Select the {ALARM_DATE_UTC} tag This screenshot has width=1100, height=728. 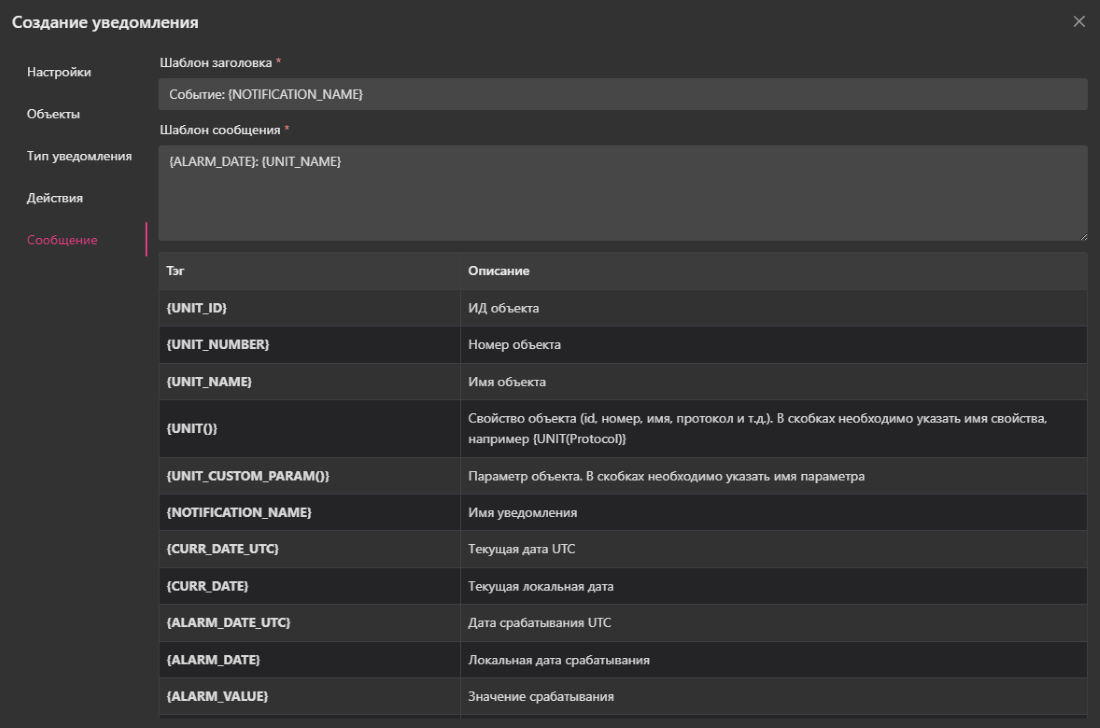pos(228,623)
